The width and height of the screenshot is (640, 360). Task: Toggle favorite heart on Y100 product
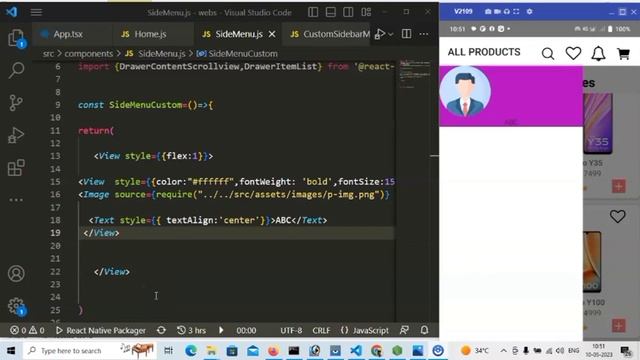618,216
